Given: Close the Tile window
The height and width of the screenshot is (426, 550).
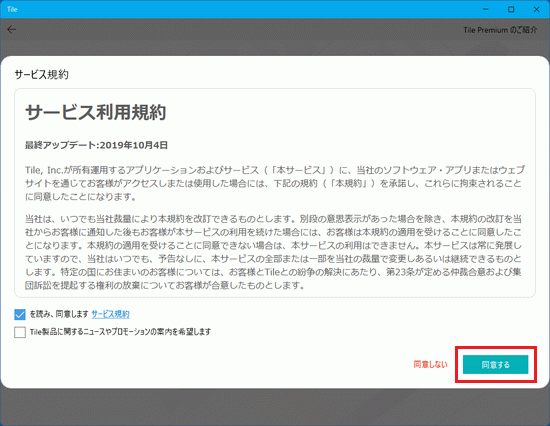Looking at the screenshot, I should click(x=536, y=9).
